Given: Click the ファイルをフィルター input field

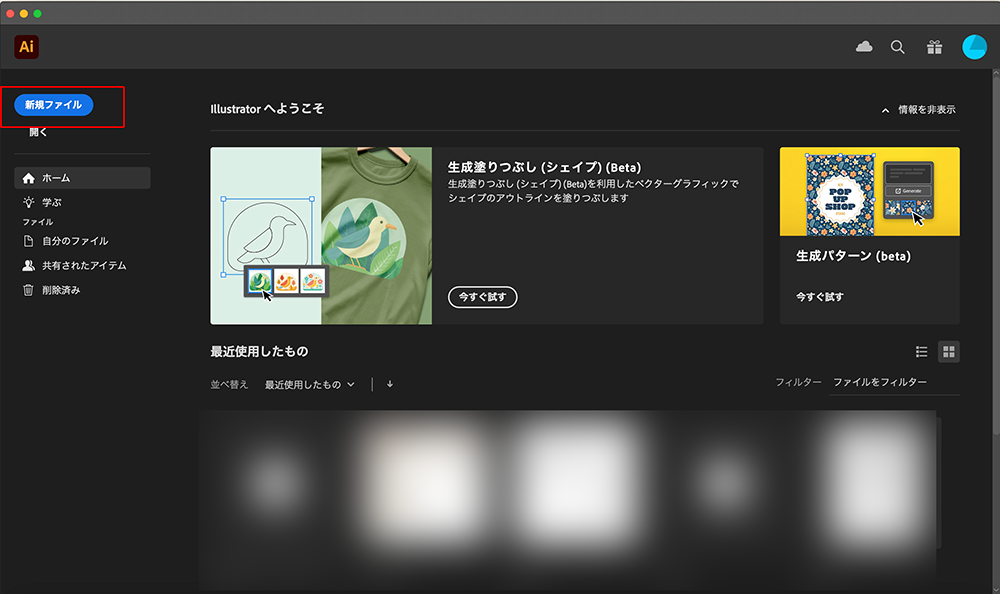Looking at the screenshot, I should click(893, 382).
